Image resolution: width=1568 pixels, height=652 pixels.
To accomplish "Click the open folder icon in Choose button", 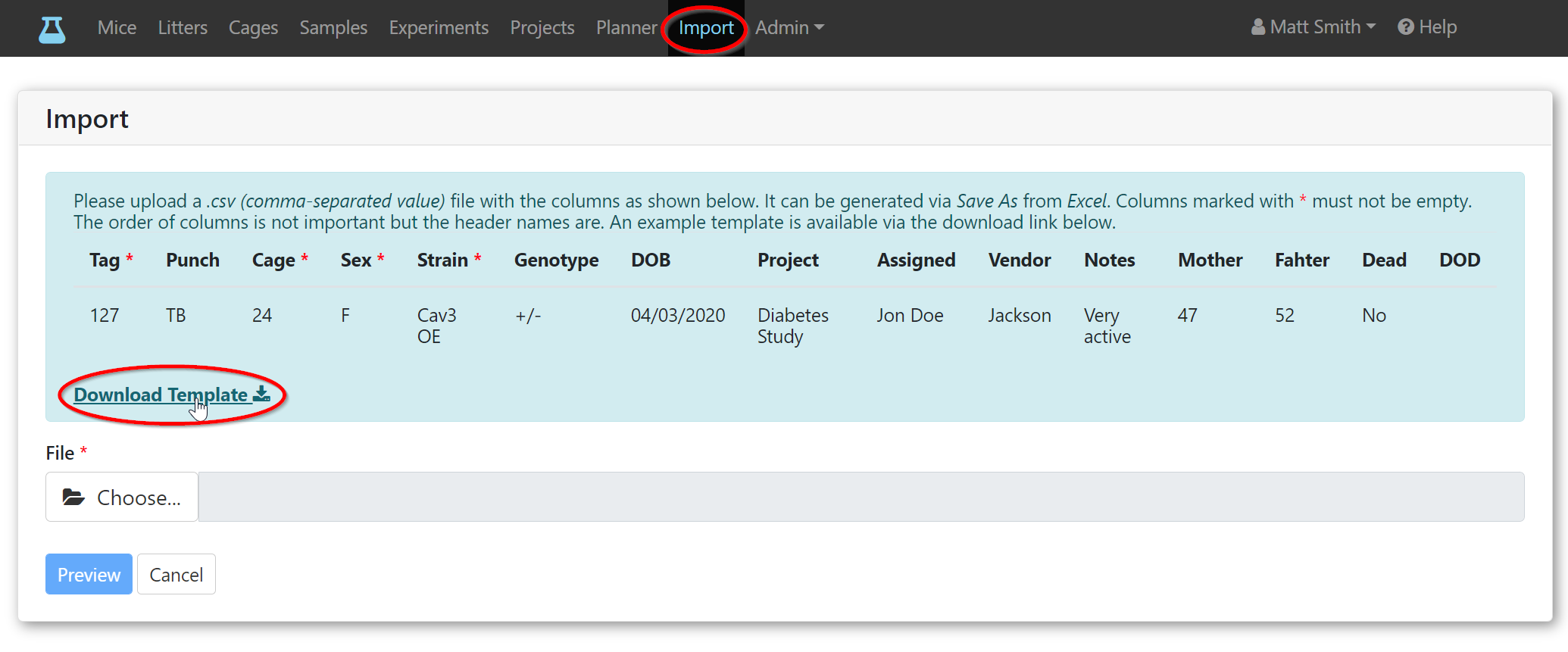I will [x=73, y=497].
